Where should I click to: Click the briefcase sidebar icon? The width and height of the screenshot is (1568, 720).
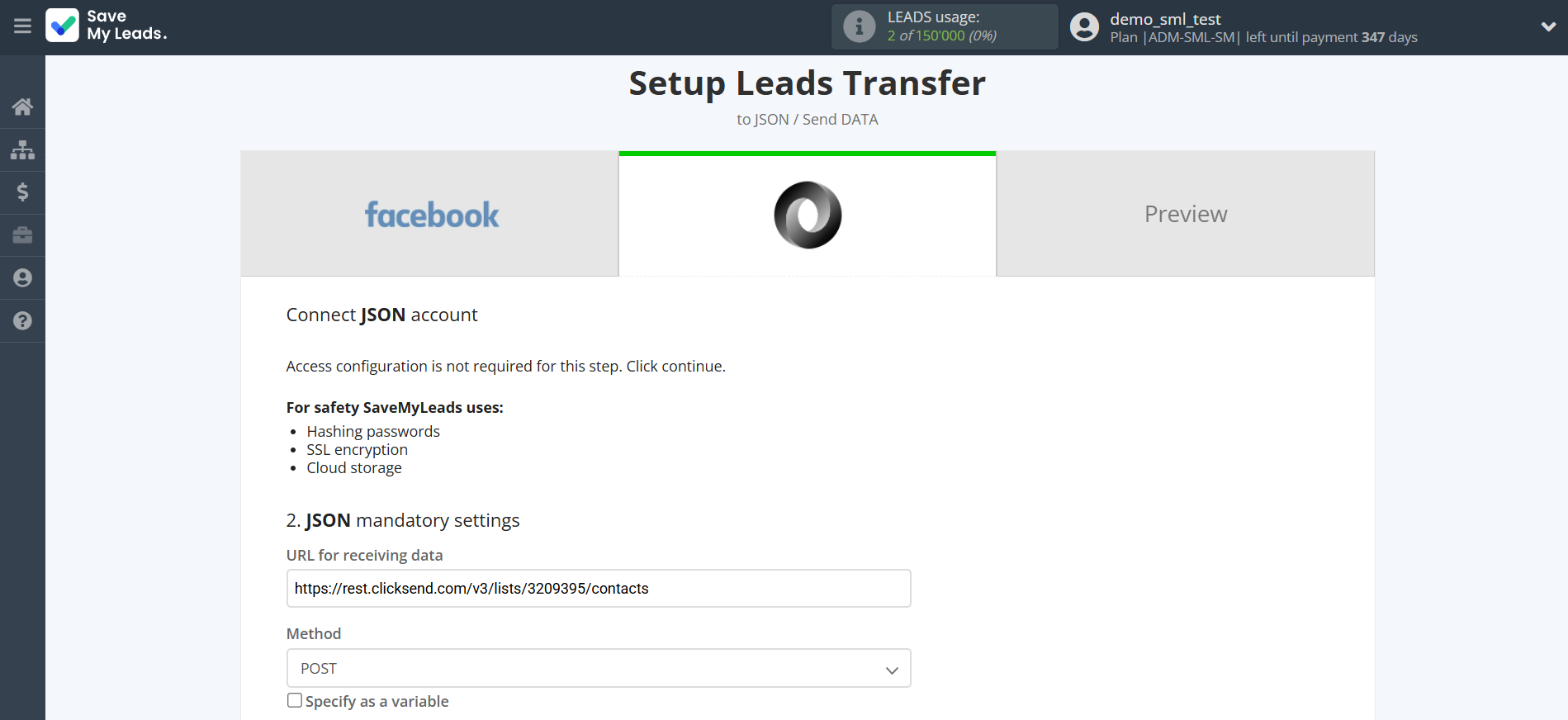(22, 235)
